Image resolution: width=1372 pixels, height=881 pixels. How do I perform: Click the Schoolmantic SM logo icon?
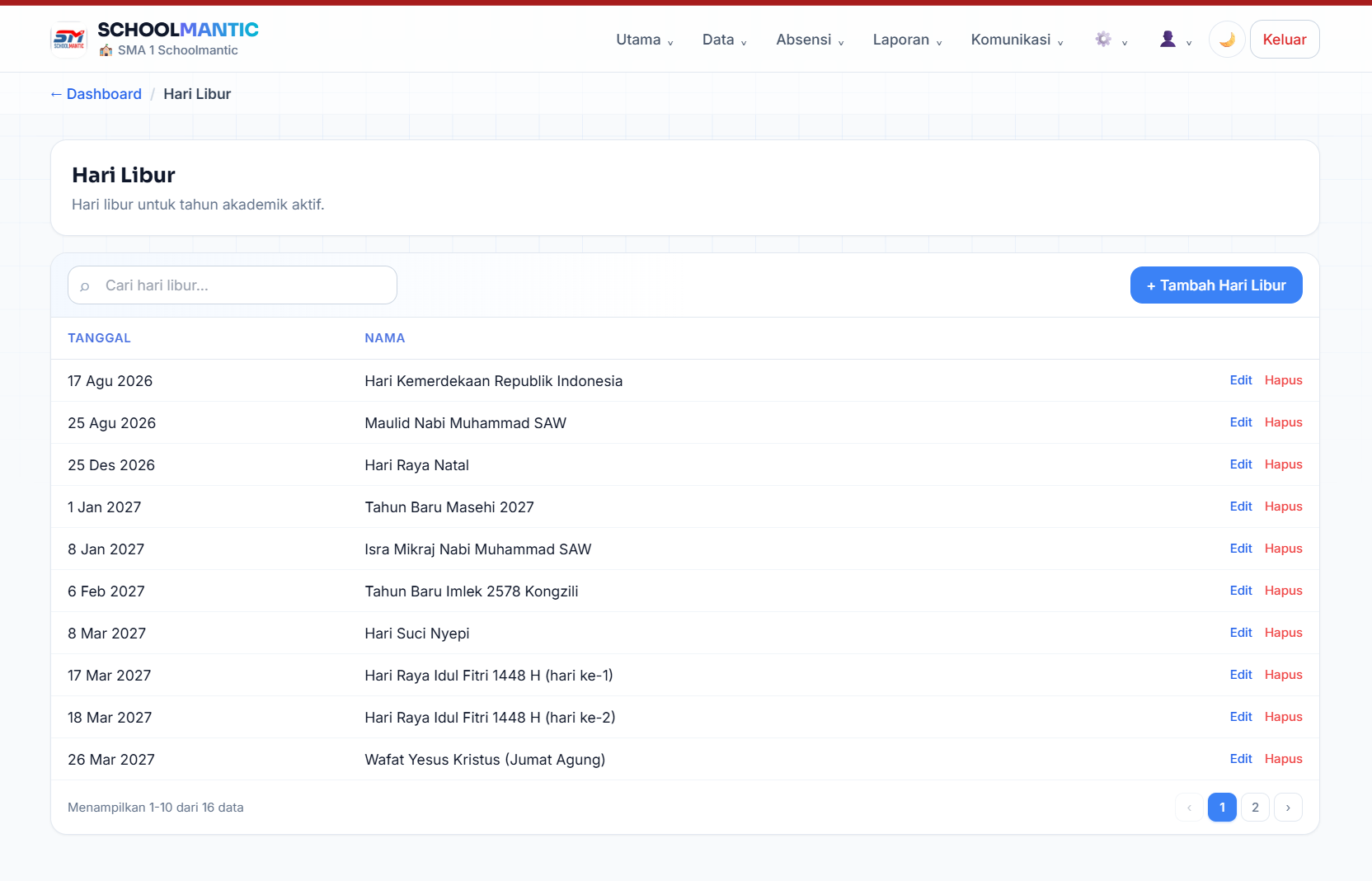[x=68, y=39]
